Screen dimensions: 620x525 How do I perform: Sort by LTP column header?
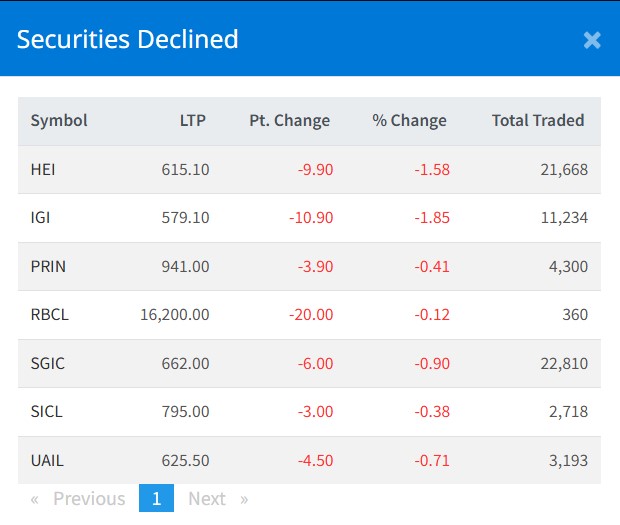pos(192,121)
